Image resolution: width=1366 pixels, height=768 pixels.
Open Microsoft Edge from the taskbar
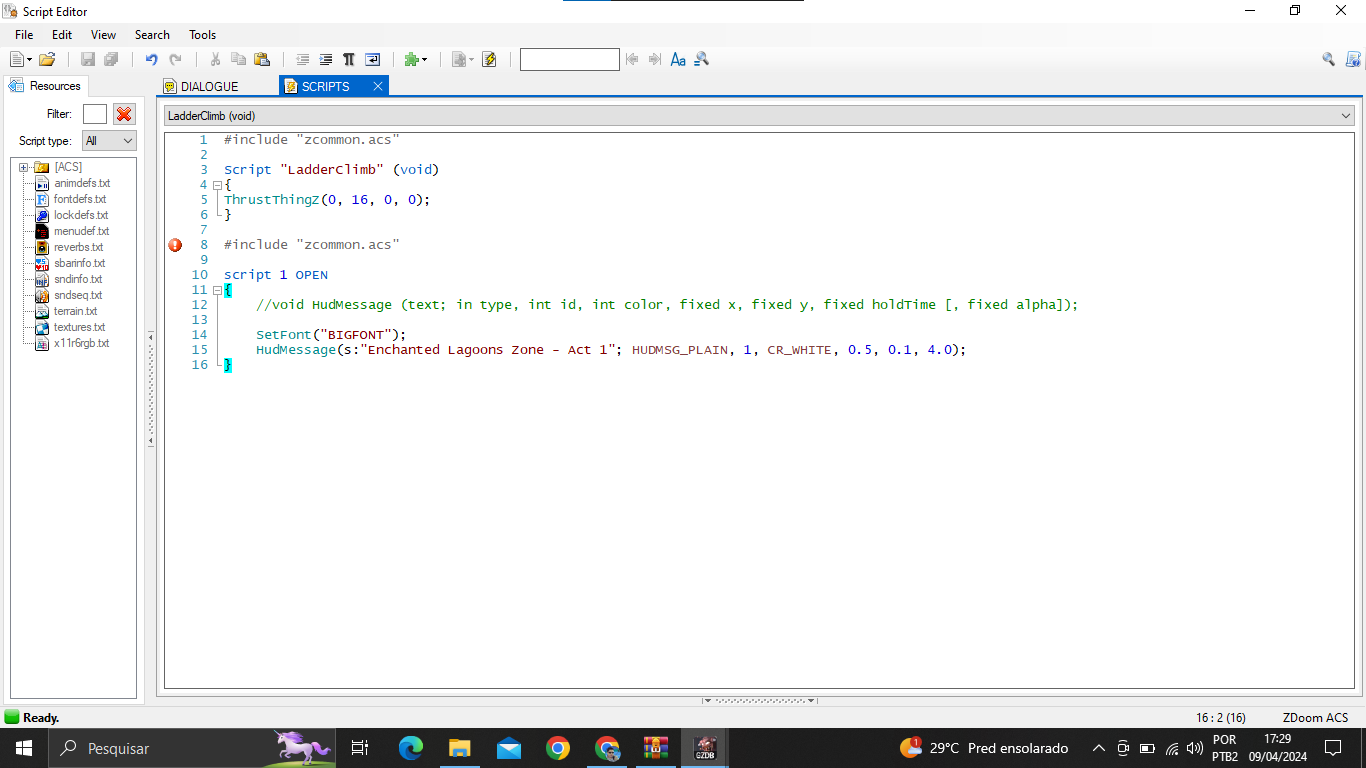(411, 748)
